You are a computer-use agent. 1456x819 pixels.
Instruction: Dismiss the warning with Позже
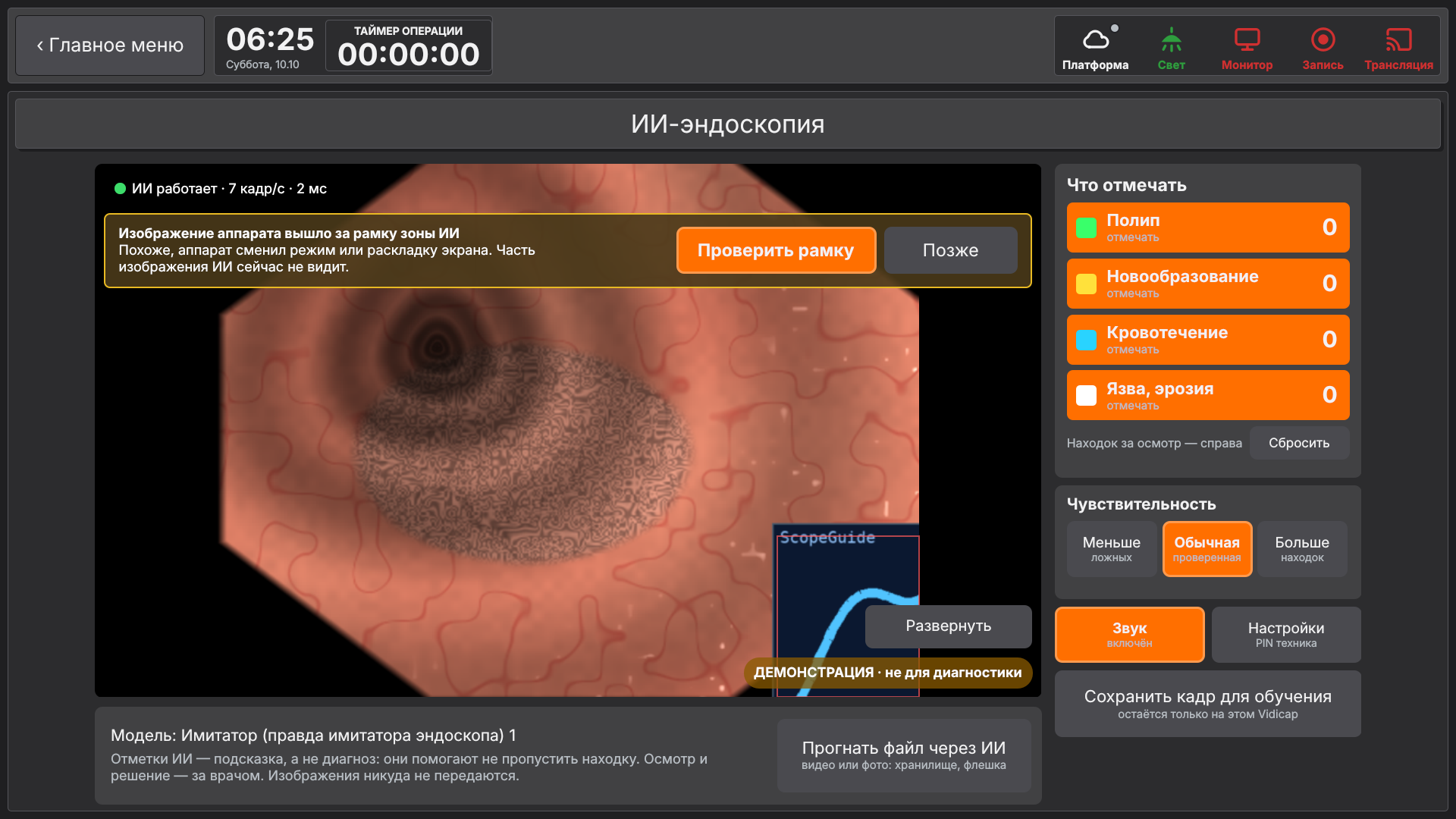[950, 250]
